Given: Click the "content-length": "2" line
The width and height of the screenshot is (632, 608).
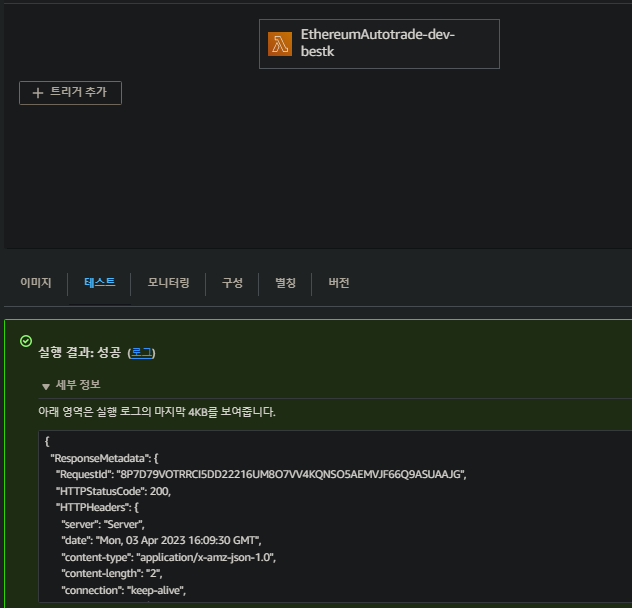Looking at the screenshot, I should coord(112,573).
